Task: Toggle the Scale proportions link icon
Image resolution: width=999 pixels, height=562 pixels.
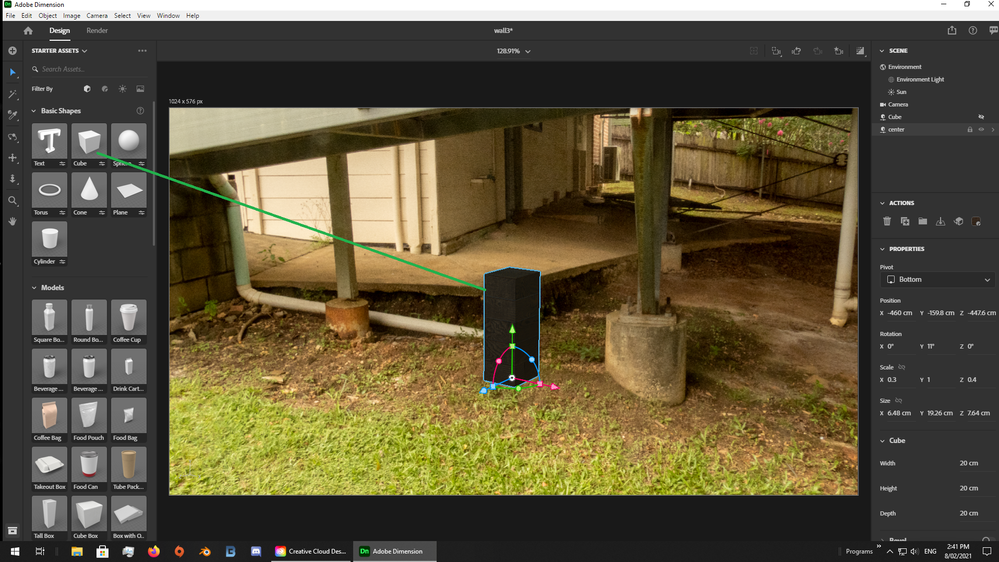Action: 902,367
